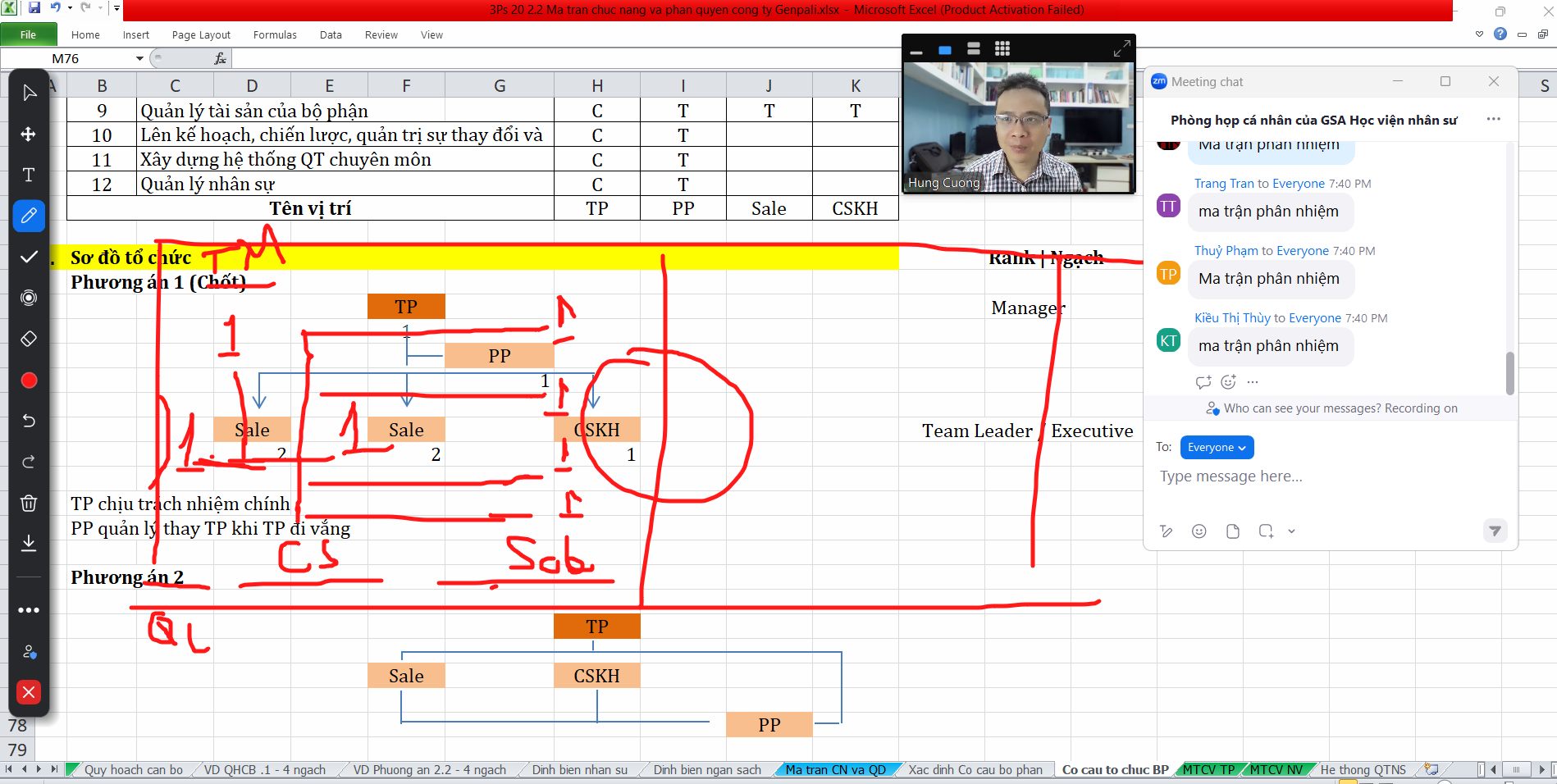The image size is (1557, 784).
Task: Open the Page Layout ribbon tab
Action: [201, 34]
